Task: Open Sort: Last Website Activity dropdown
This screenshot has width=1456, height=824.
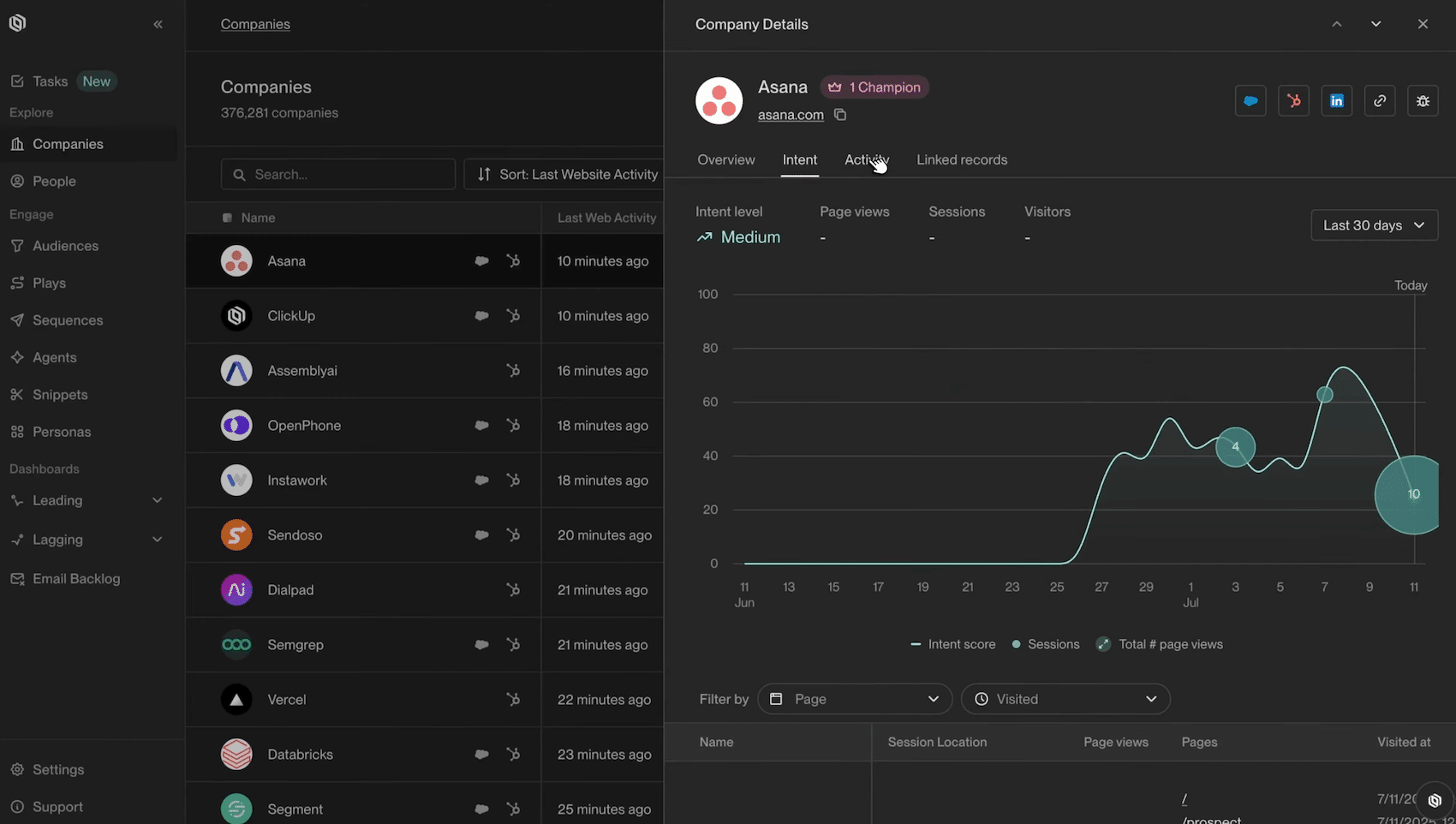Action: [566, 174]
